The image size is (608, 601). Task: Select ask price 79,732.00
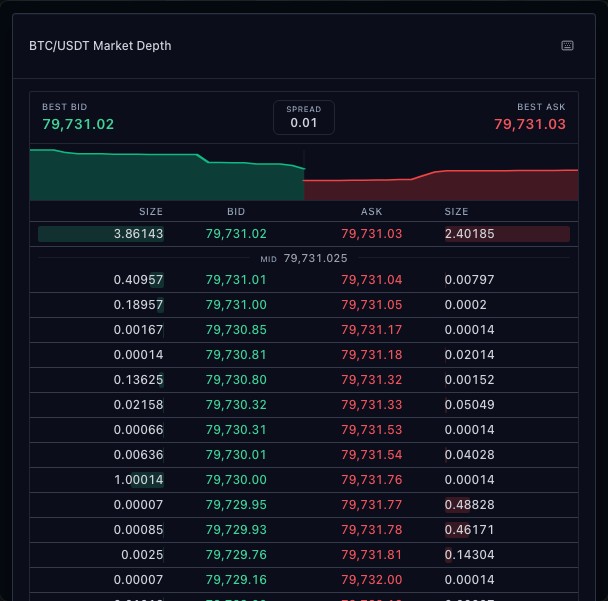point(371,580)
